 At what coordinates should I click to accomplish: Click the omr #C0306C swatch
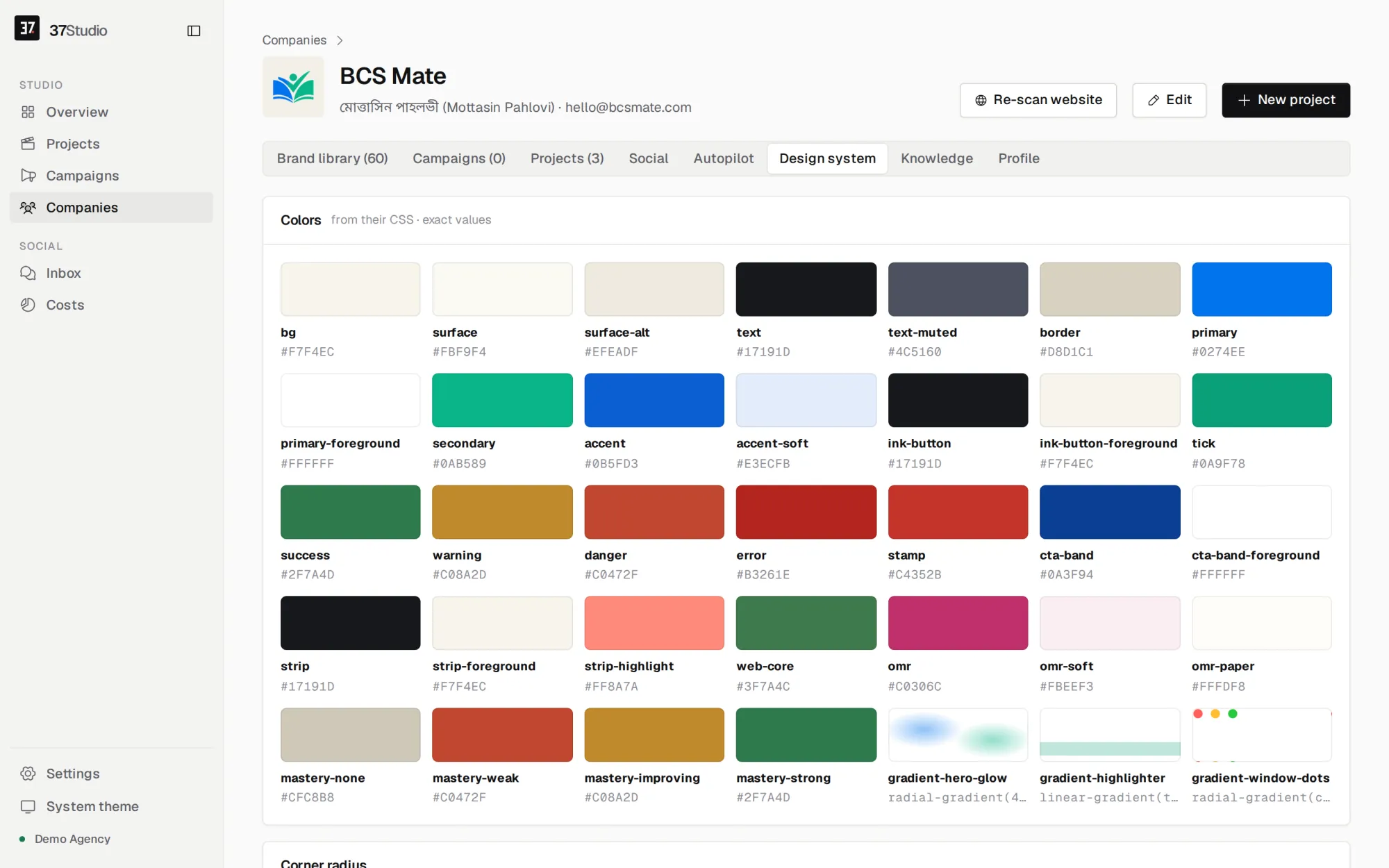958,623
